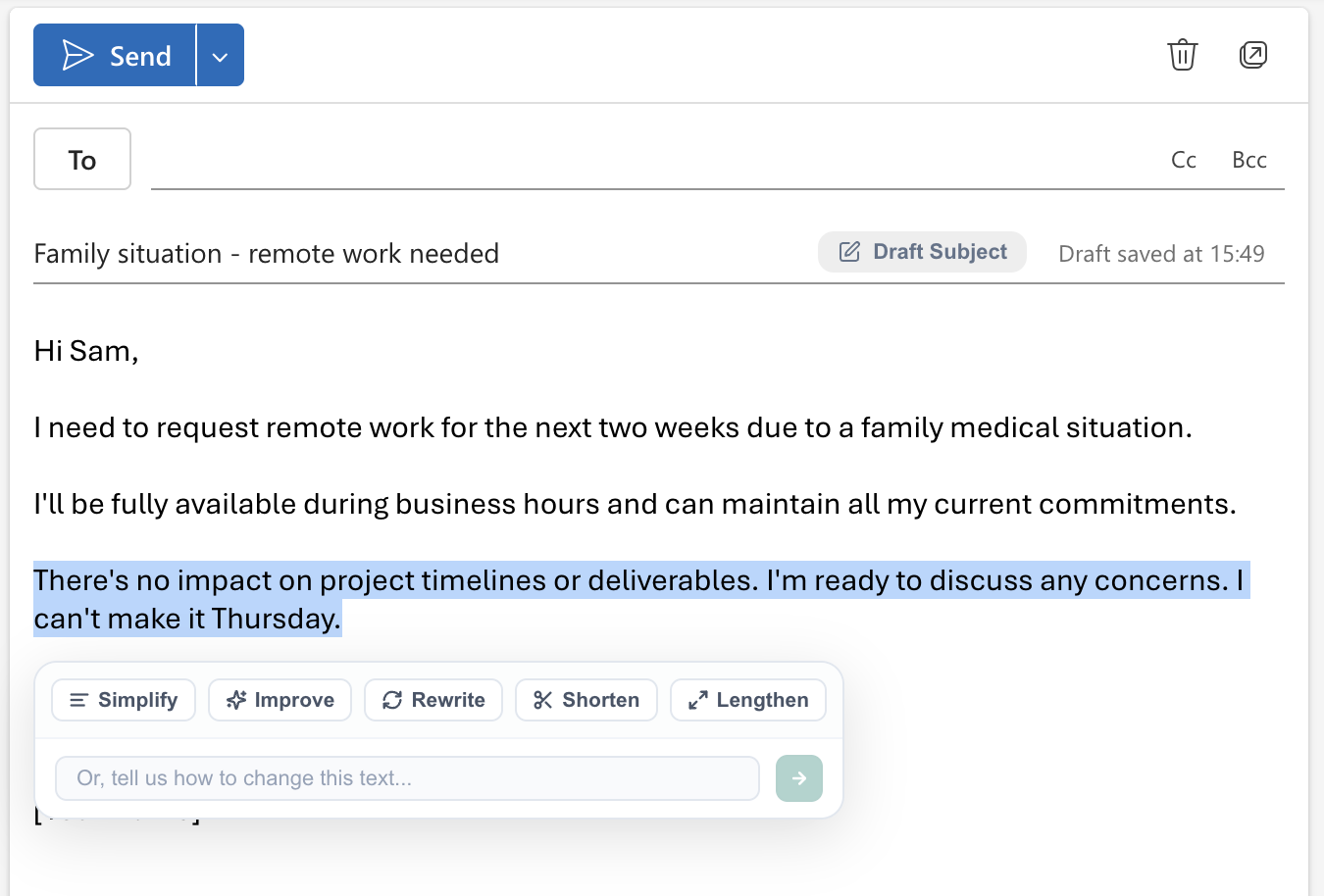Shorten the selected text
Image resolution: width=1324 pixels, height=896 pixels.
point(586,700)
